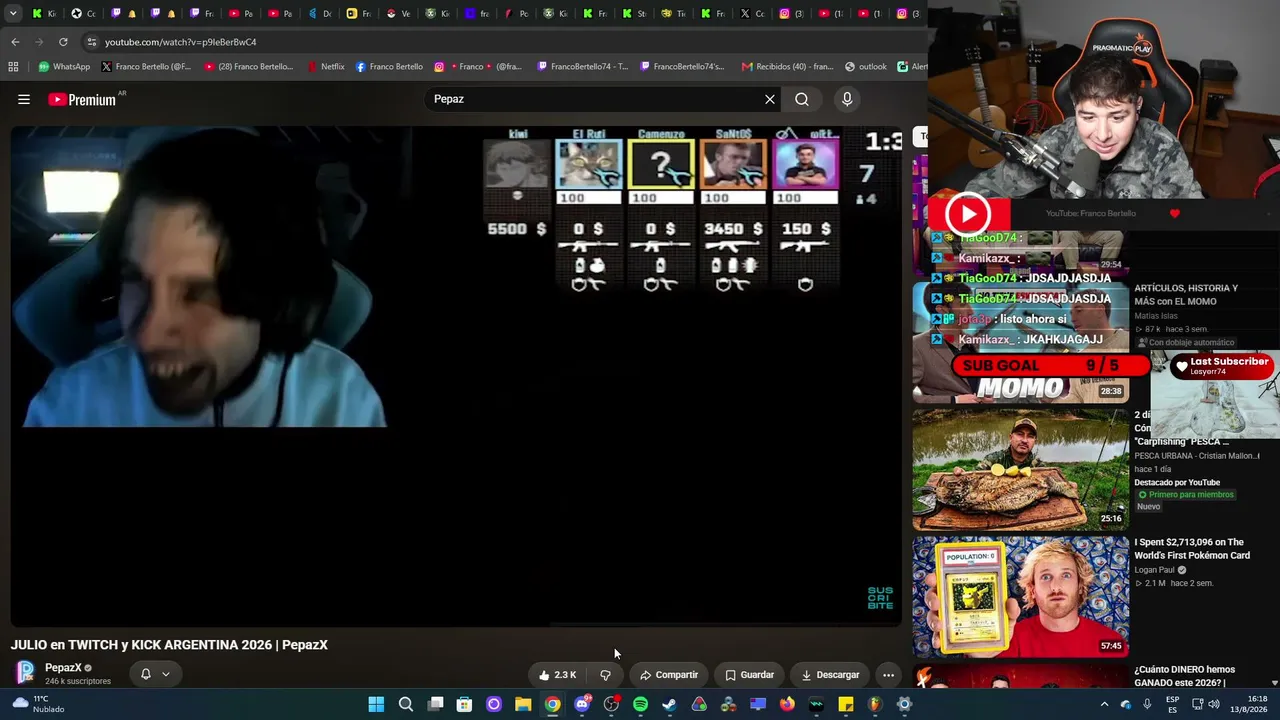
Task: Open PepazX channel name link
Action: click(63, 668)
